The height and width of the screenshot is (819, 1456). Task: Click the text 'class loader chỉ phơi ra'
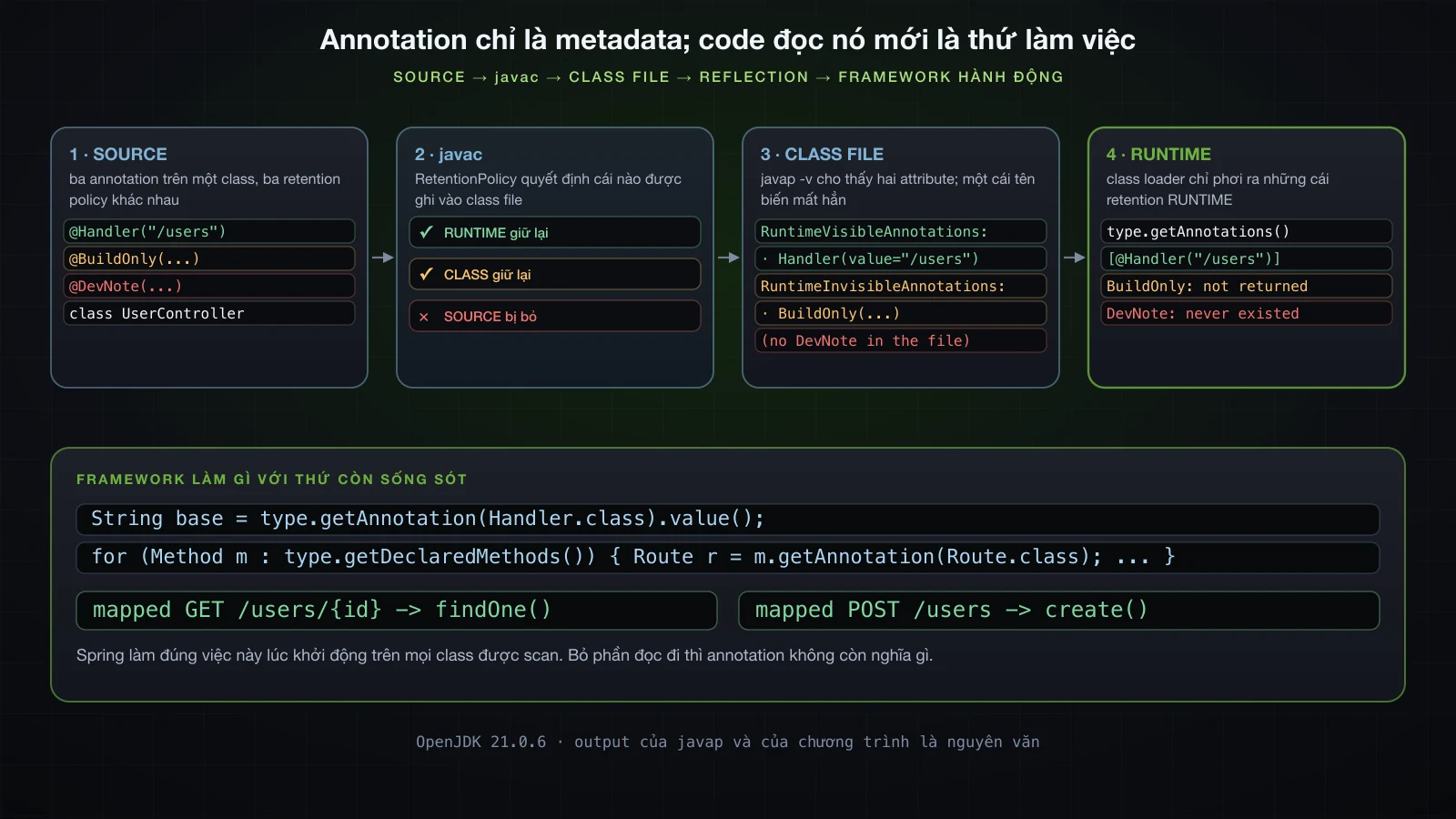pos(1218,189)
